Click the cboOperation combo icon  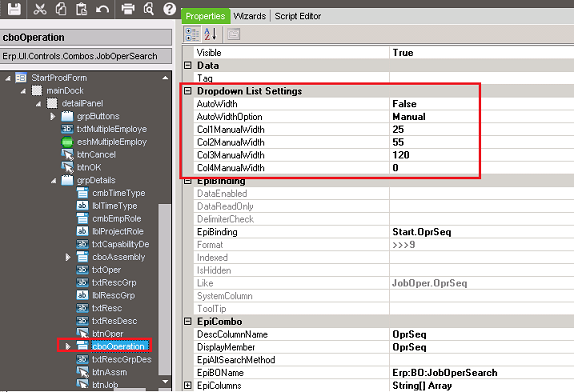[82, 346]
